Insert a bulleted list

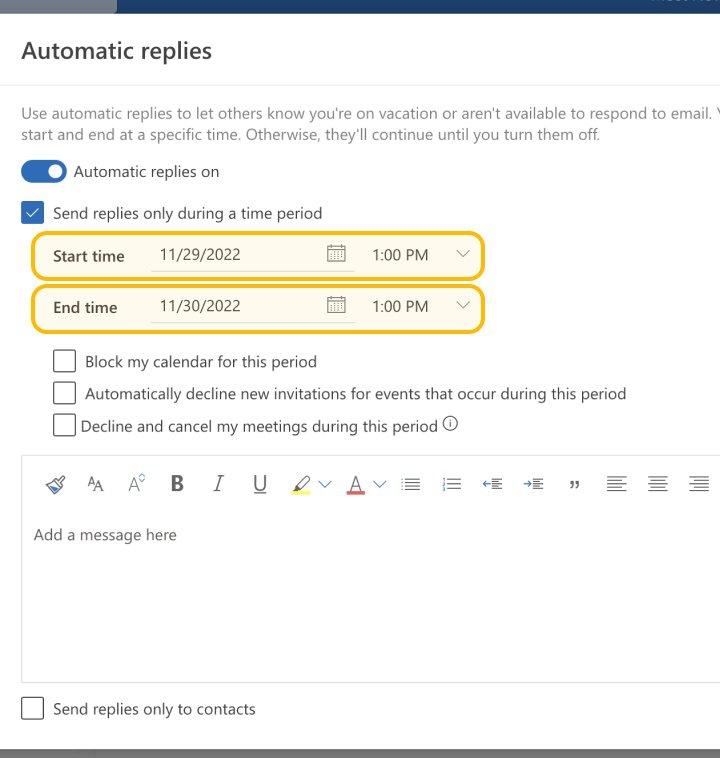point(411,484)
